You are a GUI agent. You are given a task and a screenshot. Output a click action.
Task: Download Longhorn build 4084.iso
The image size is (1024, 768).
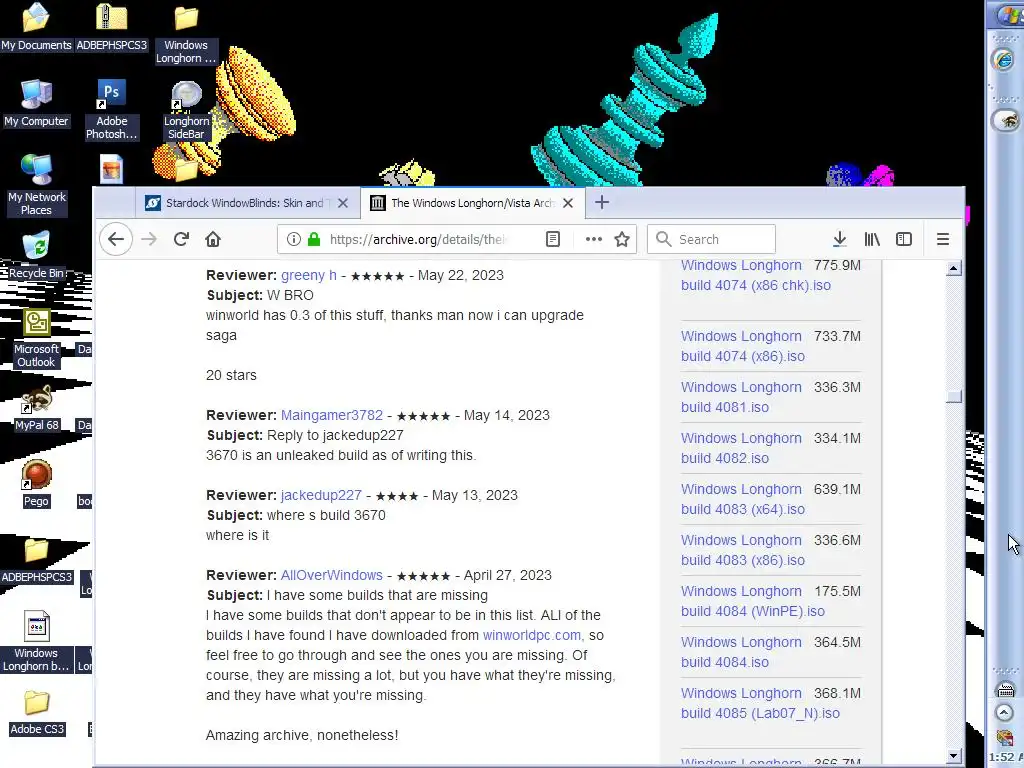tap(741, 652)
